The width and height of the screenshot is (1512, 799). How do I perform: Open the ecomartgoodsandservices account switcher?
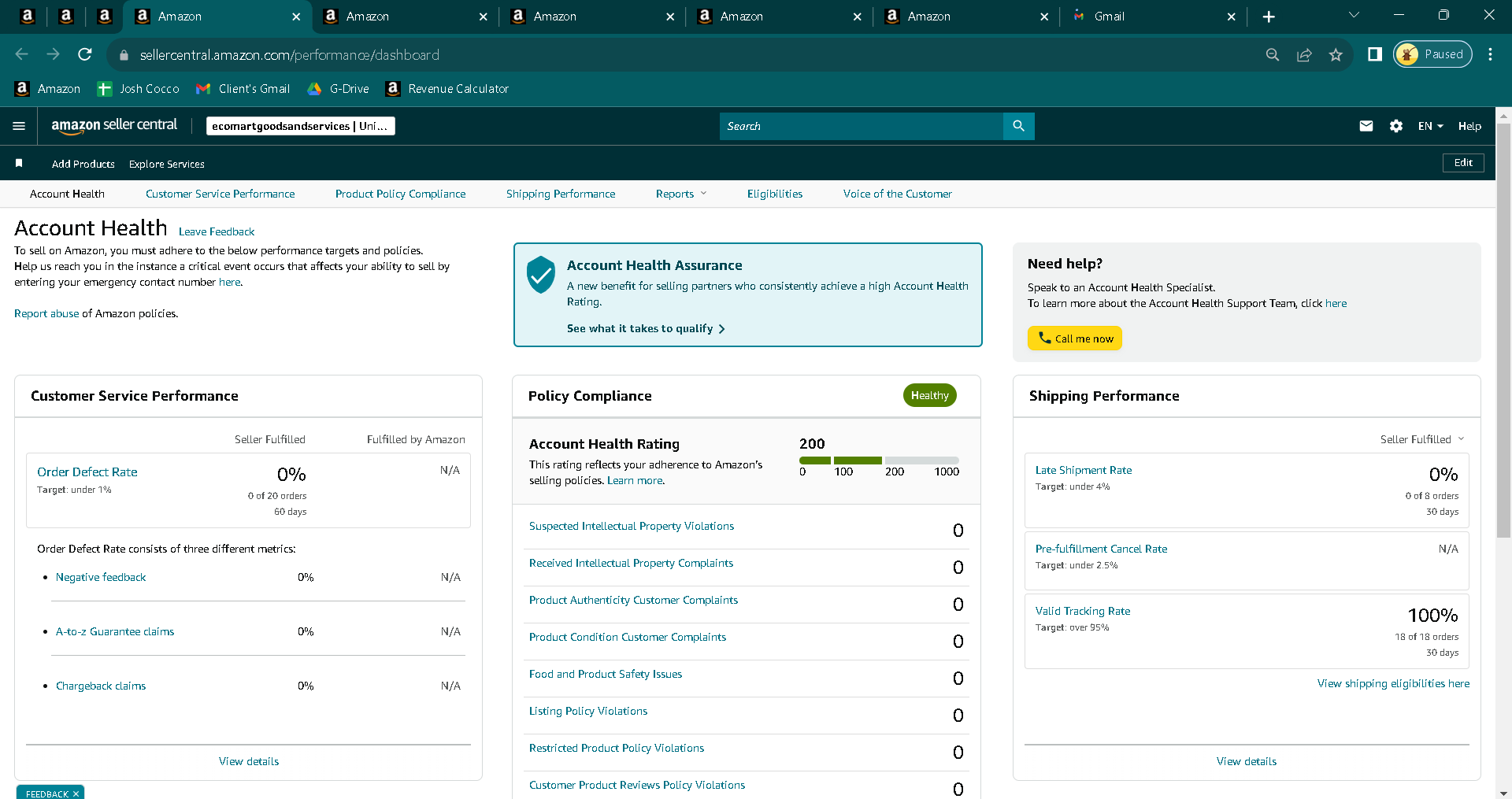tap(300, 126)
